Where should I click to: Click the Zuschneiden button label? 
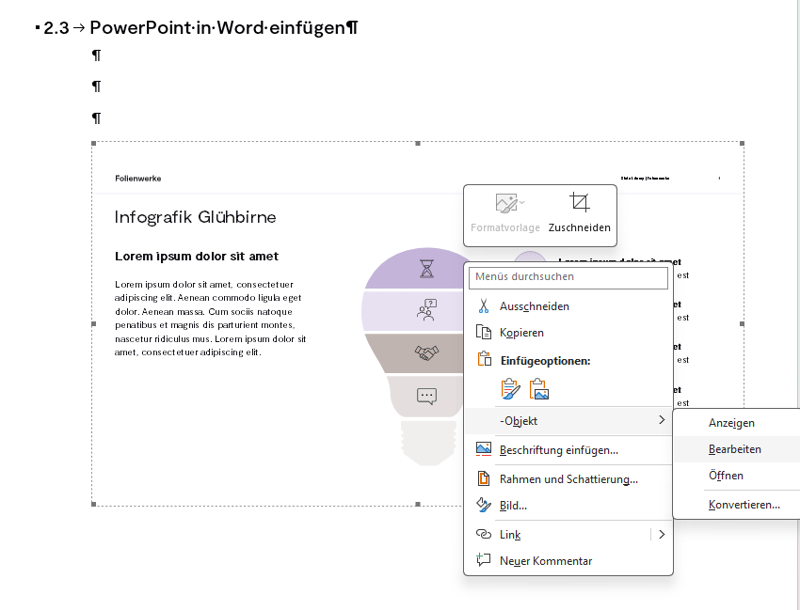579,227
